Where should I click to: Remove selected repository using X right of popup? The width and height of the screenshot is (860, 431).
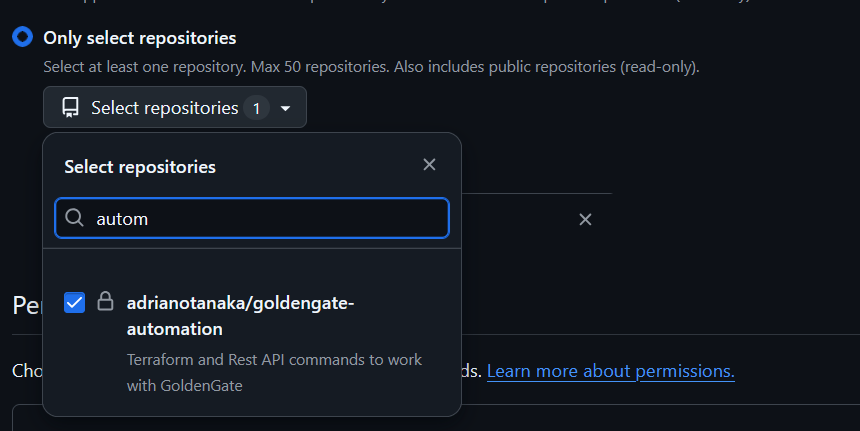(585, 219)
